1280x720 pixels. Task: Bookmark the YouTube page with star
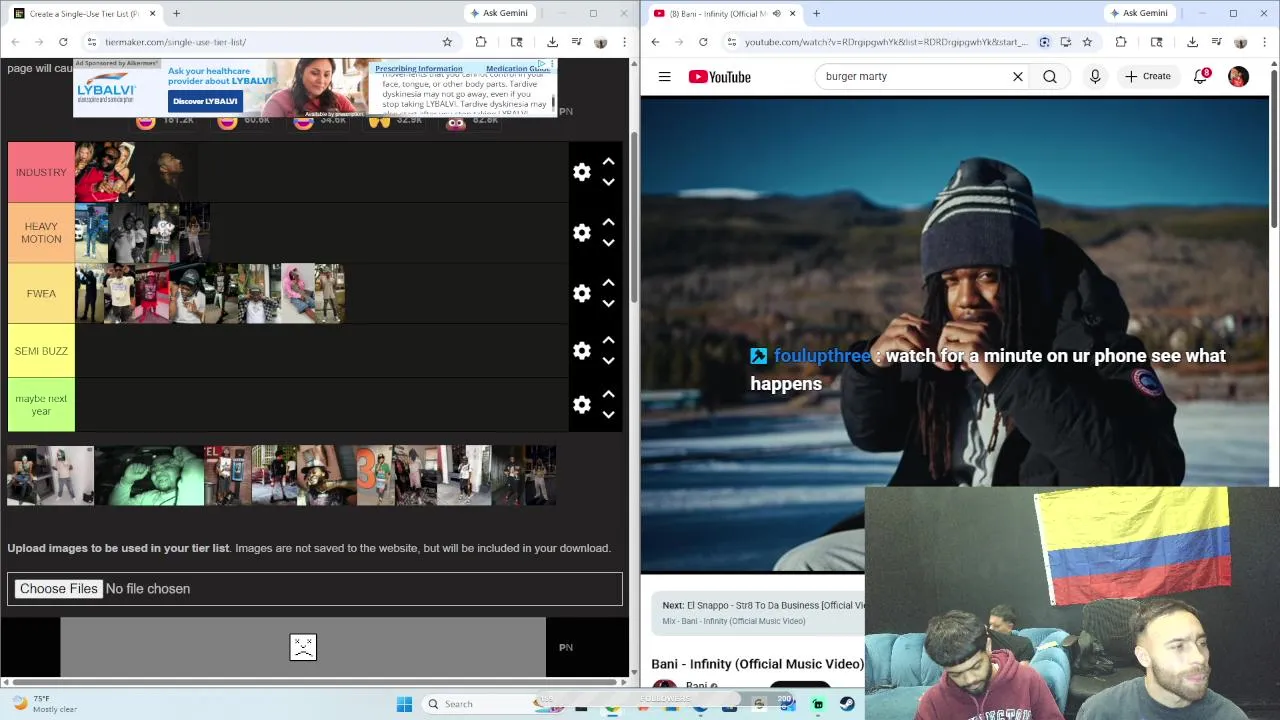pyautogui.click(x=1087, y=42)
